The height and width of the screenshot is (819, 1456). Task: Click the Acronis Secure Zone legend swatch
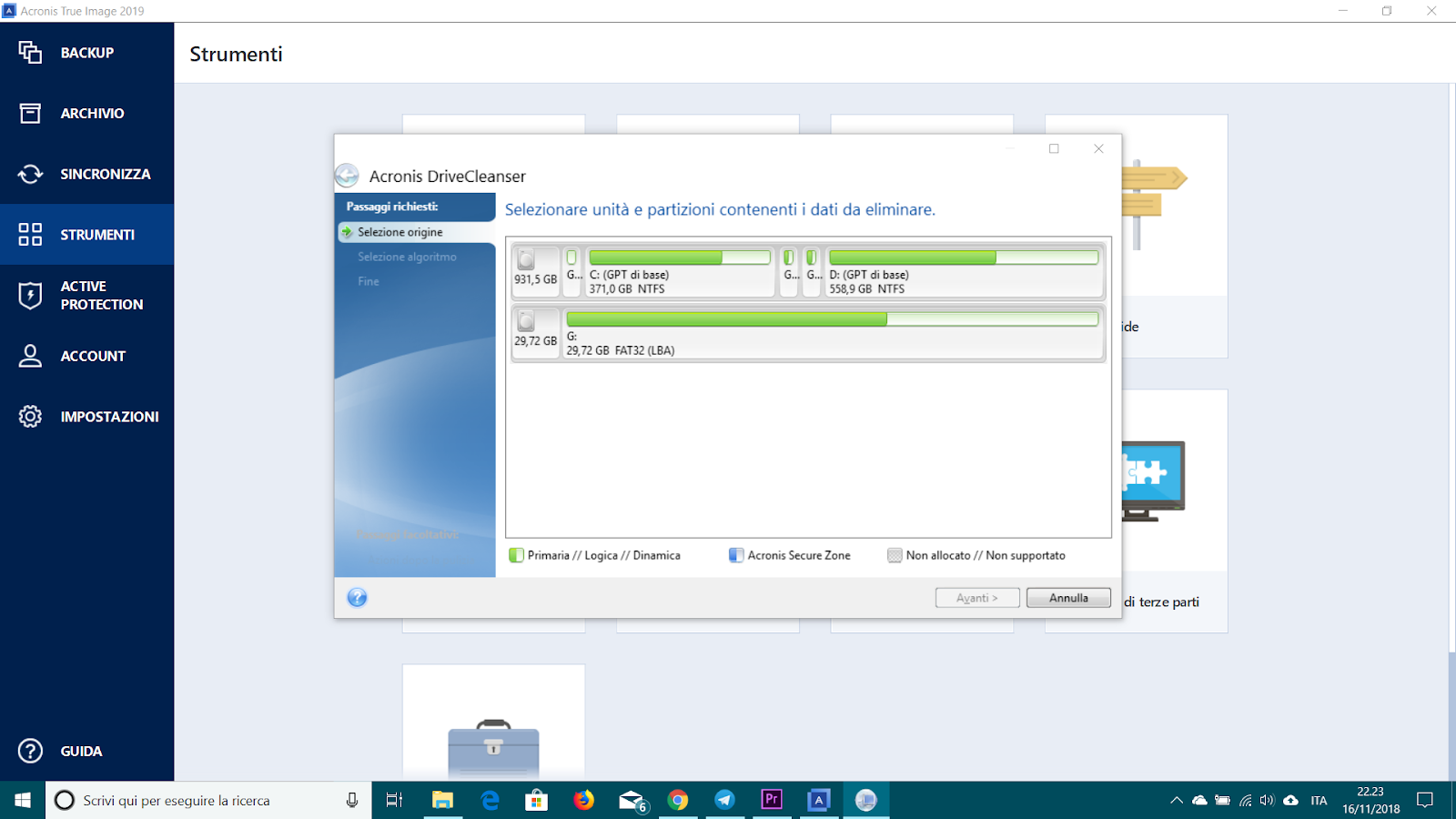tap(736, 555)
